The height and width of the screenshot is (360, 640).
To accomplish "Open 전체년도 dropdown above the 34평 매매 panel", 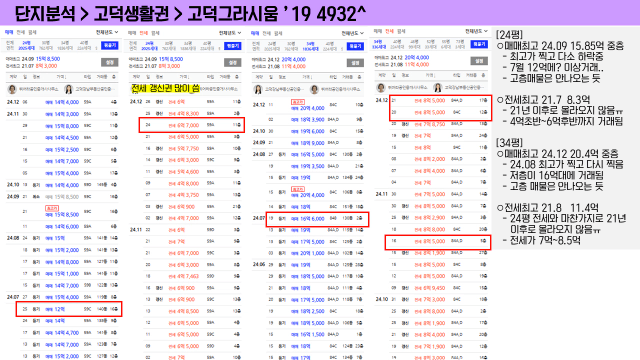I will click(353, 33).
